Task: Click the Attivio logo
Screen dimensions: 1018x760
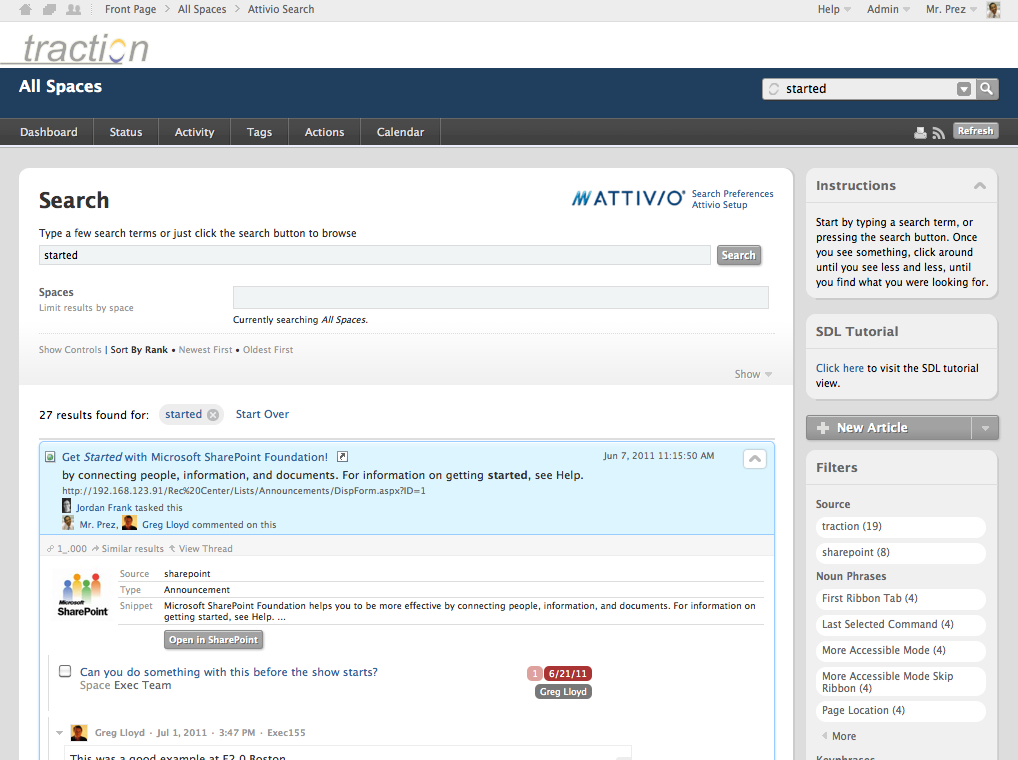Action: (628, 198)
